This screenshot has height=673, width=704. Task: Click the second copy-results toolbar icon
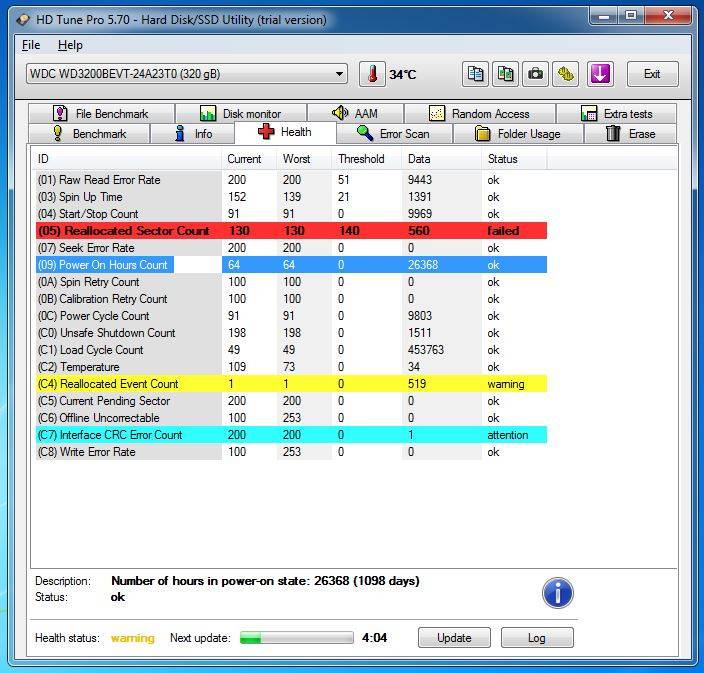tap(506, 74)
